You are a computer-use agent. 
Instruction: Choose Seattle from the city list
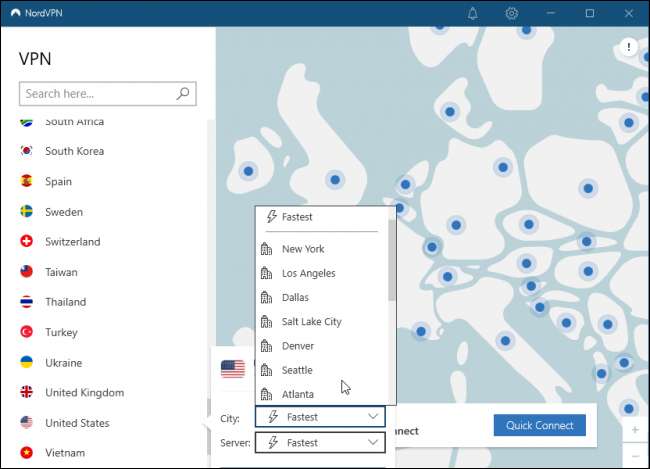297,370
